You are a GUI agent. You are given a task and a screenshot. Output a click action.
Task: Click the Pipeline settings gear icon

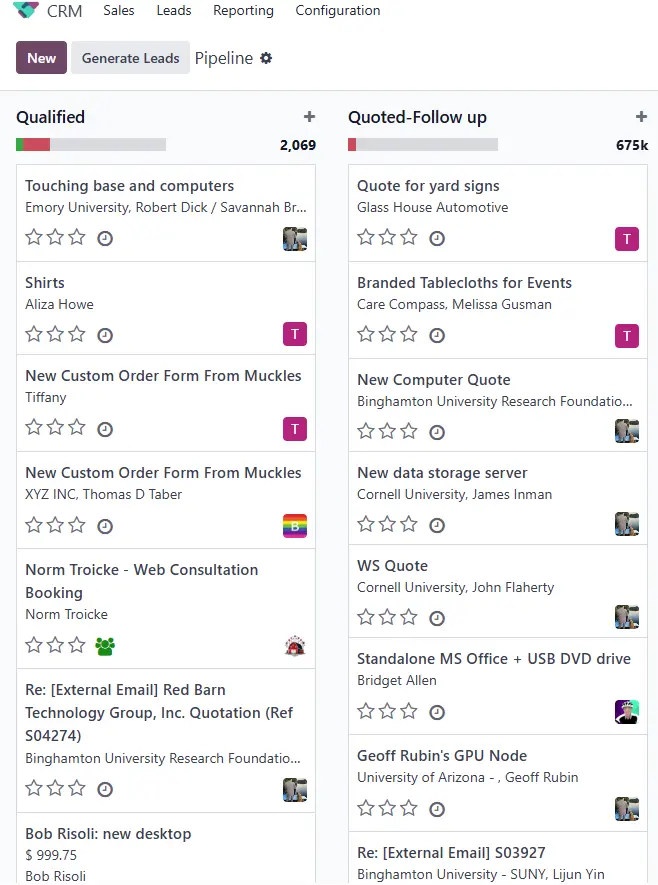pos(266,58)
